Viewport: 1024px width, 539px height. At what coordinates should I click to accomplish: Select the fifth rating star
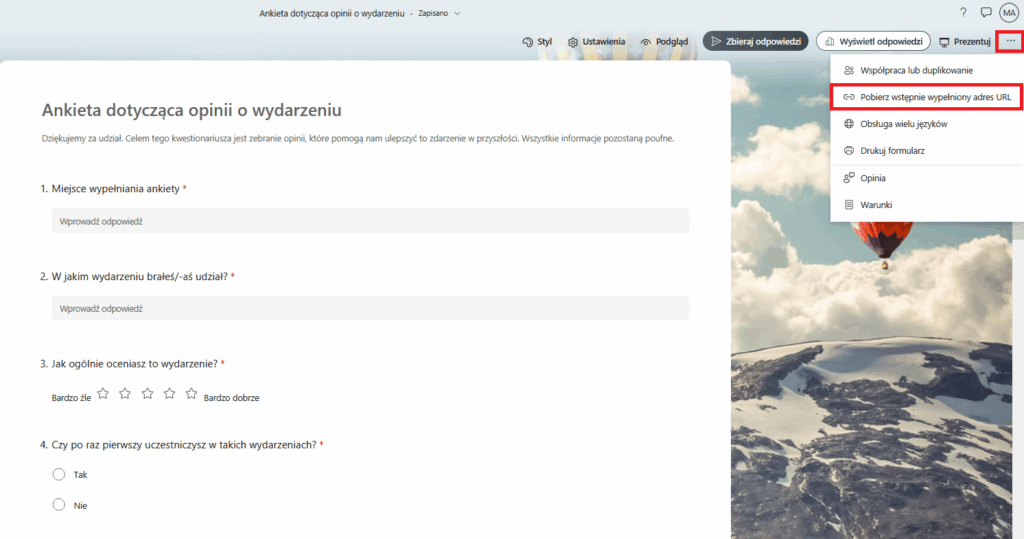191,393
